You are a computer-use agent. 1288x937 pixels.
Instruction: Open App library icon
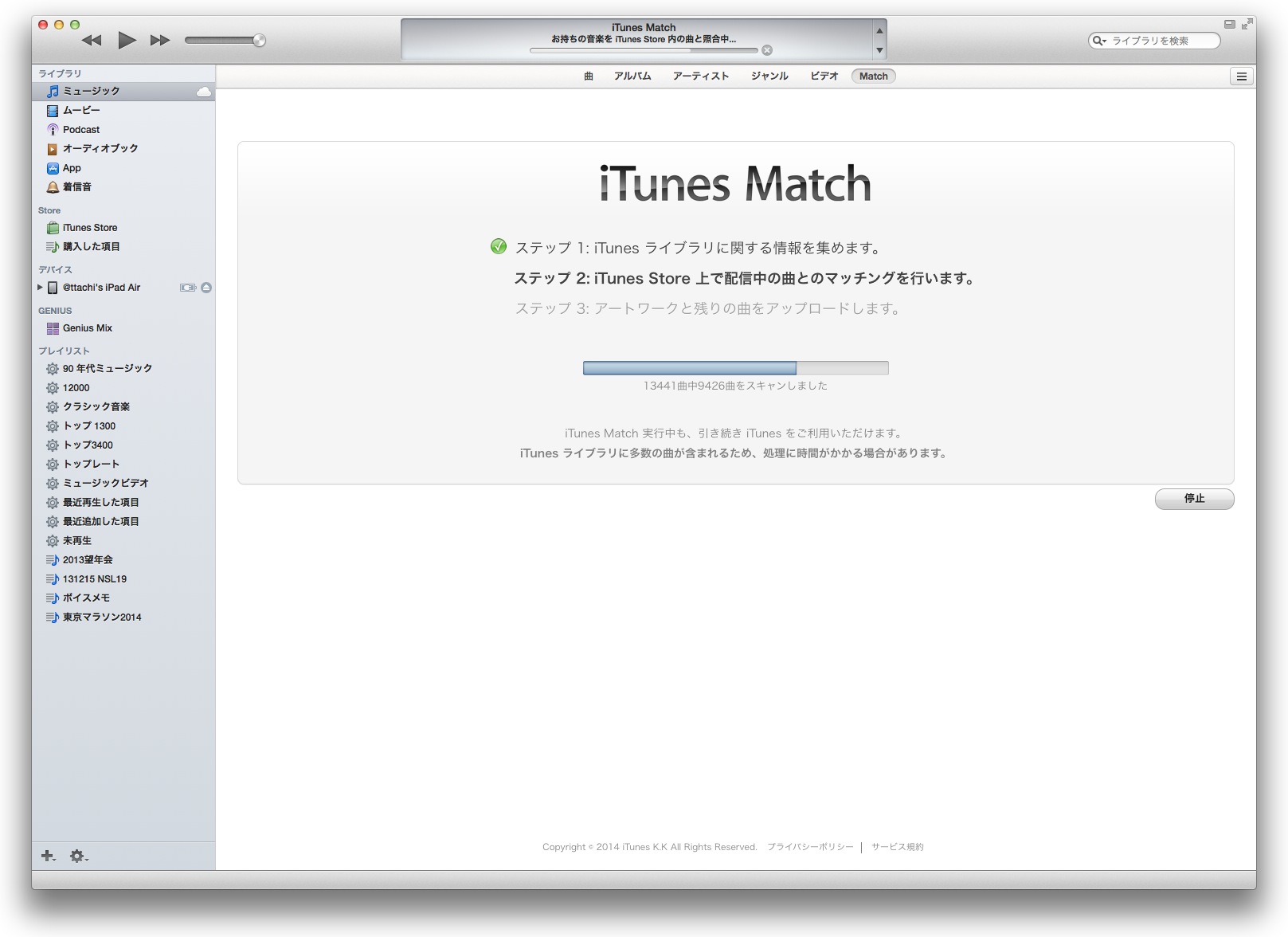[x=53, y=168]
